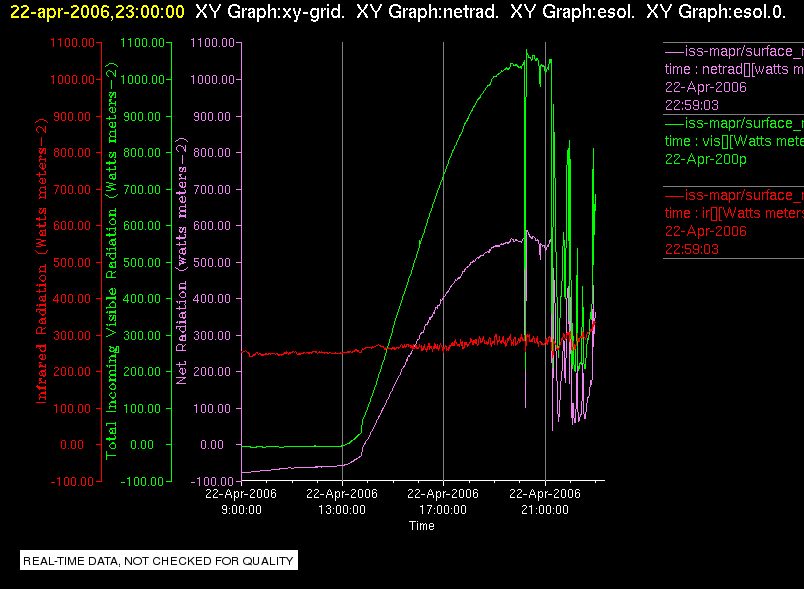Viewport: 804px width, 589px height.
Task: Click the magenta axis 1100.00 tick label
Action: tap(212, 43)
